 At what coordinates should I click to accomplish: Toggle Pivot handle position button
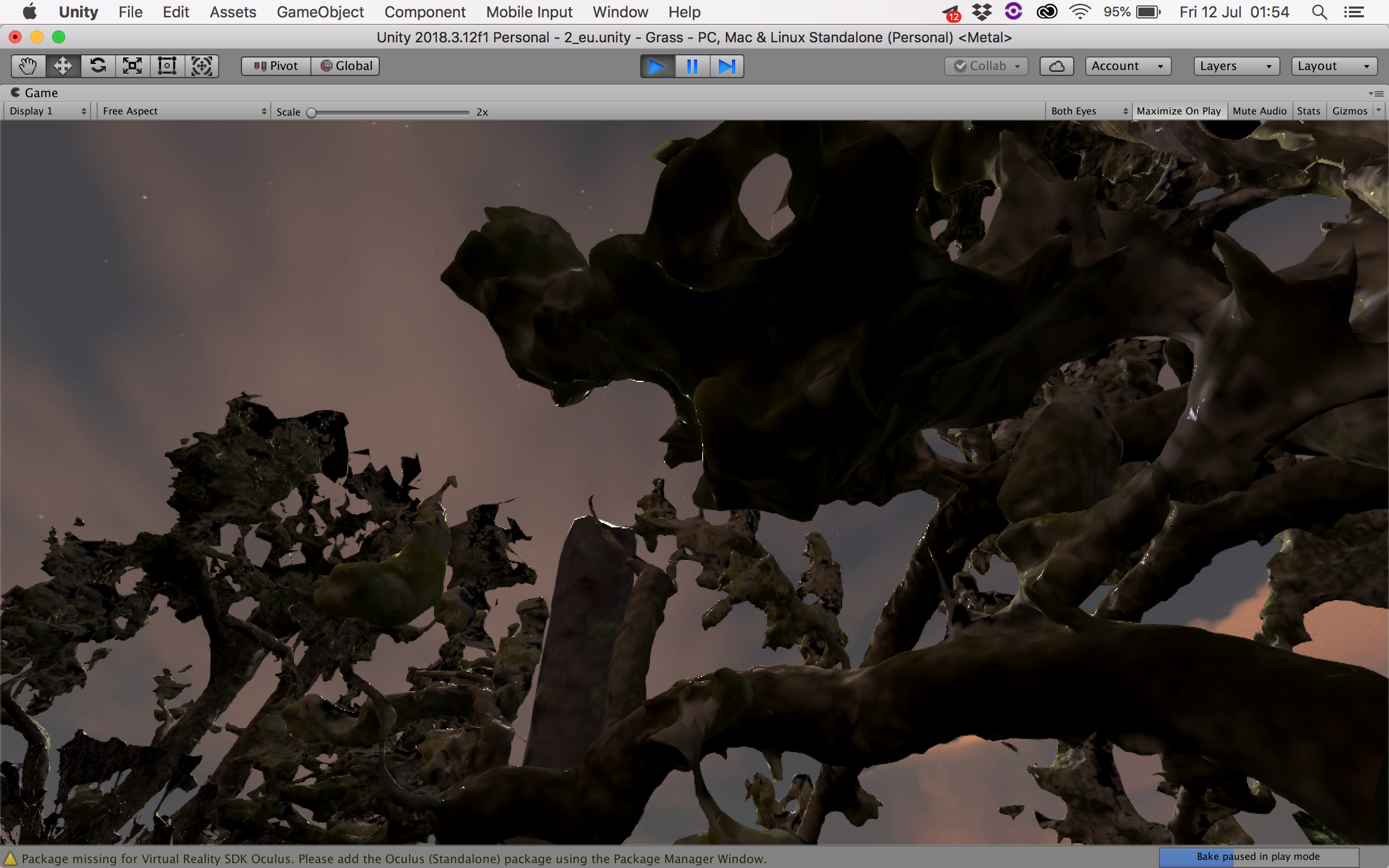[276, 66]
